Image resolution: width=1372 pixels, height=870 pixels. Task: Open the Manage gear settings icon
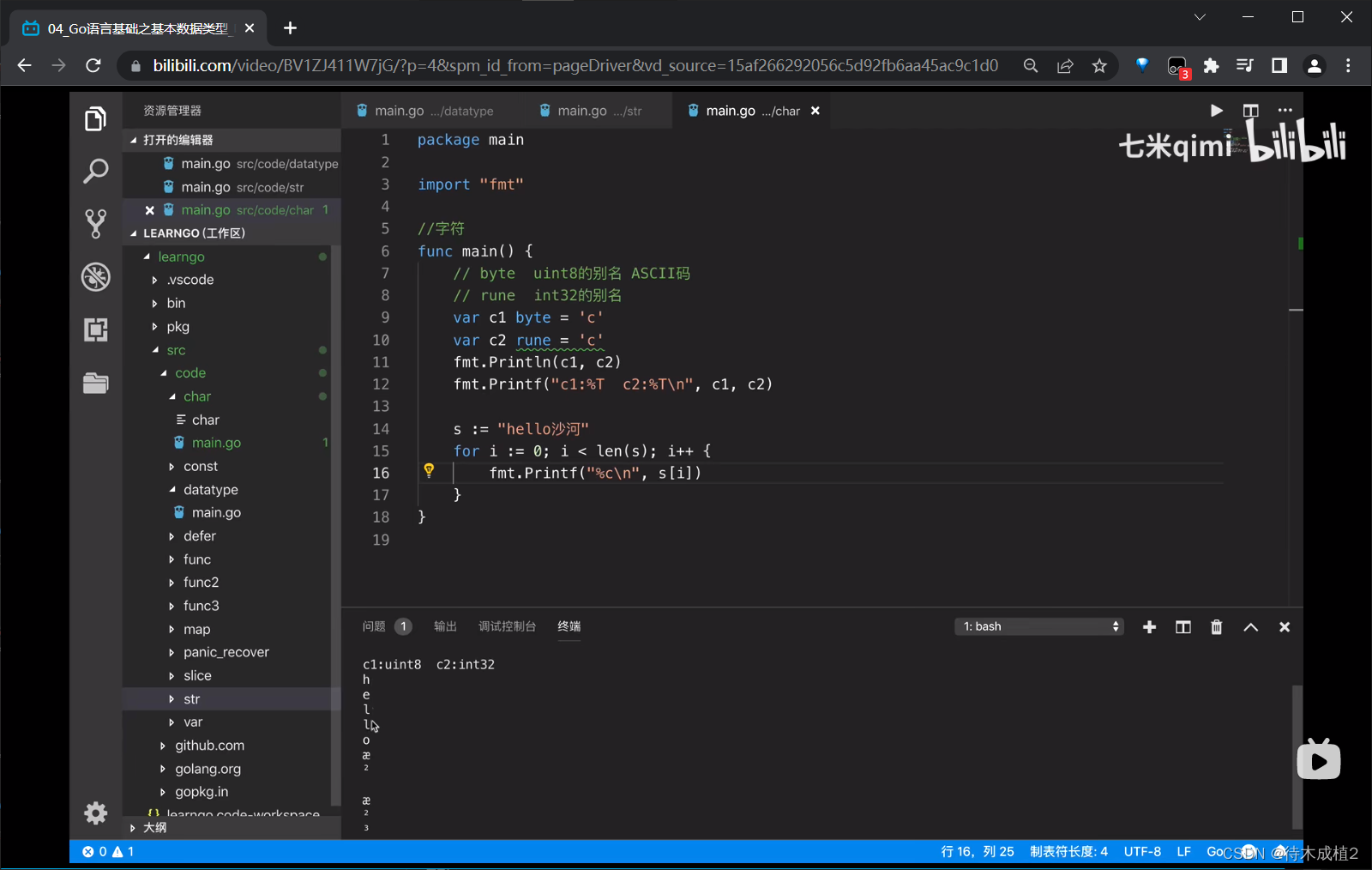click(x=95, y=813)
